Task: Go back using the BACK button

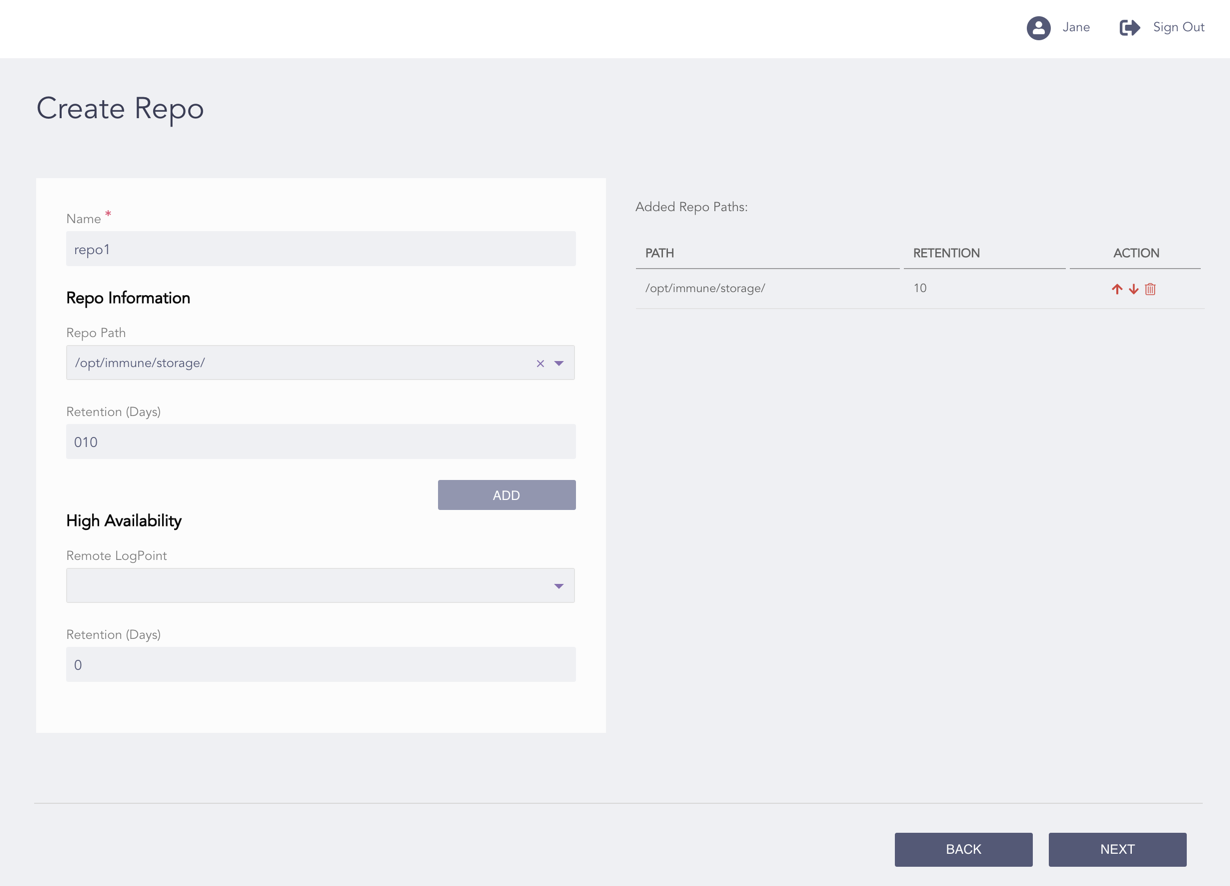Action: tap(963, 849)
